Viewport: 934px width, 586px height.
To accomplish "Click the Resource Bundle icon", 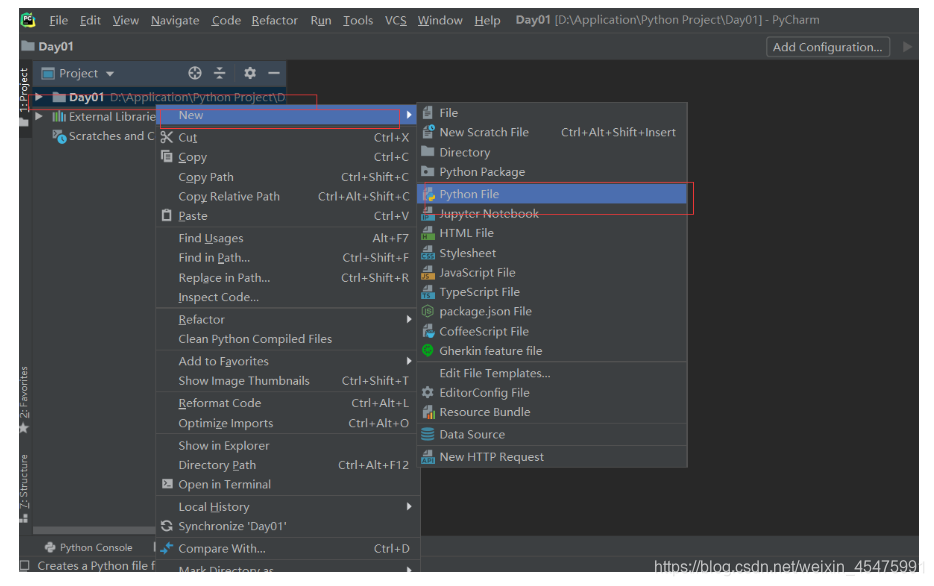I will [x=428, y=412].
